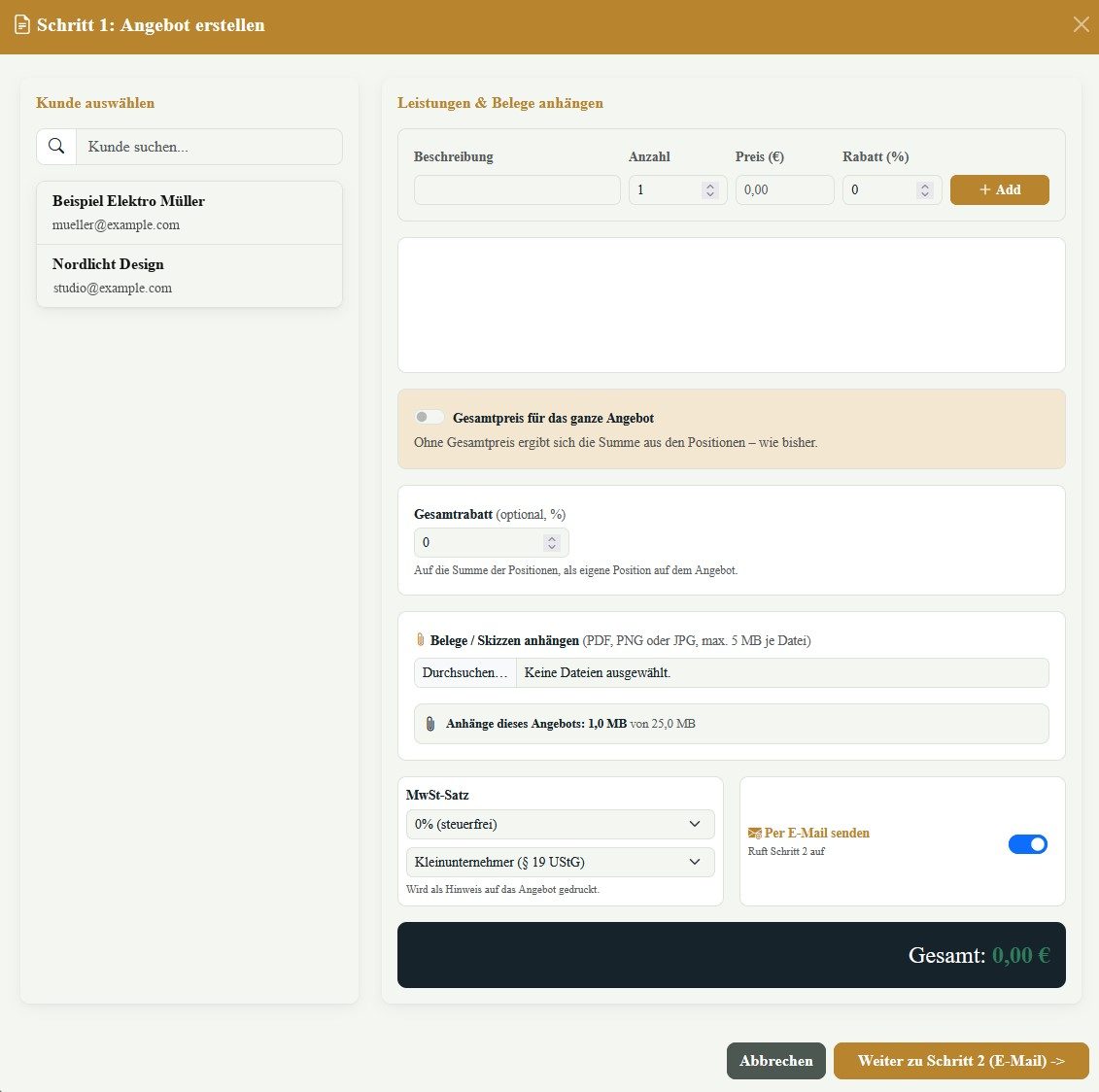Select customer Beispiel Elektro Müller
Image resolution: width=1099 pixels, height=1092 pixels.
tap(189, 213)
